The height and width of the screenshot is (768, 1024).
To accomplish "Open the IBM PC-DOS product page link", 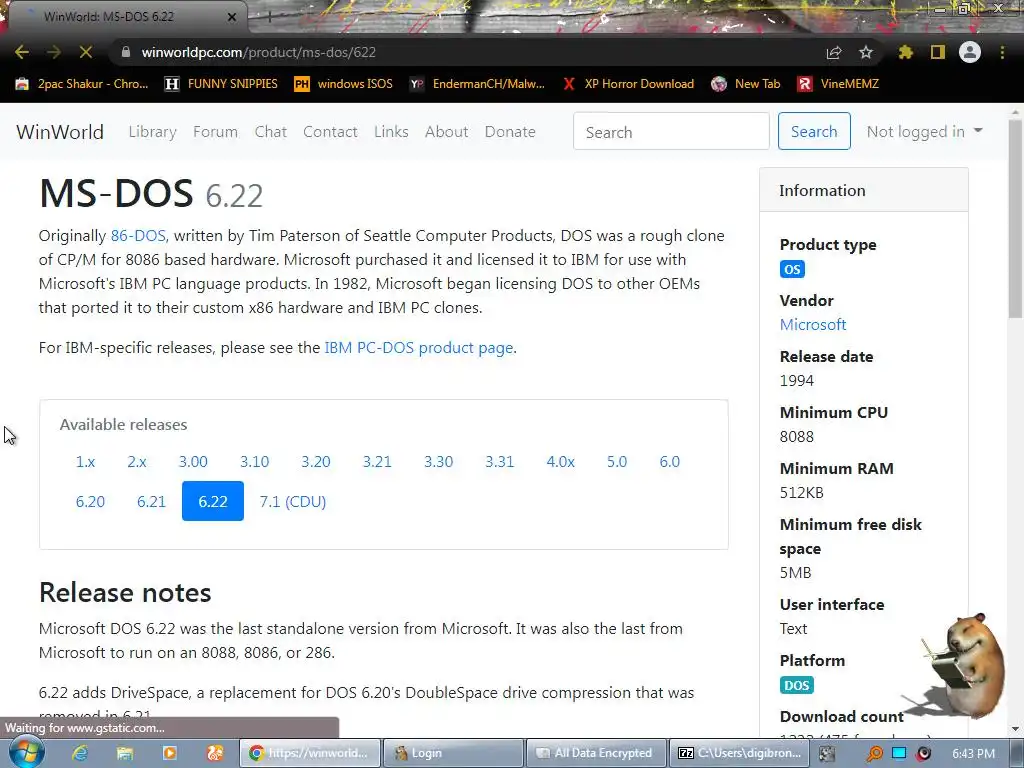I will [419, 347].
